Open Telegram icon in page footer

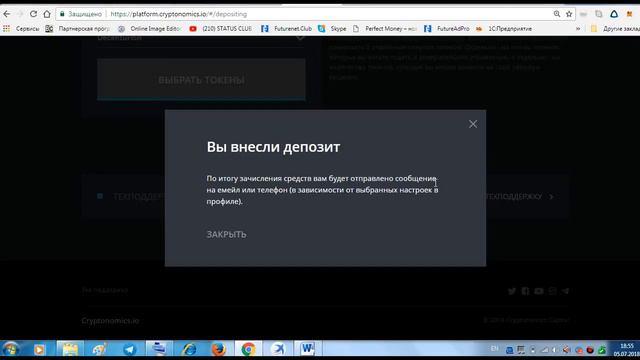pyautogui.click(x=565, y=291)
